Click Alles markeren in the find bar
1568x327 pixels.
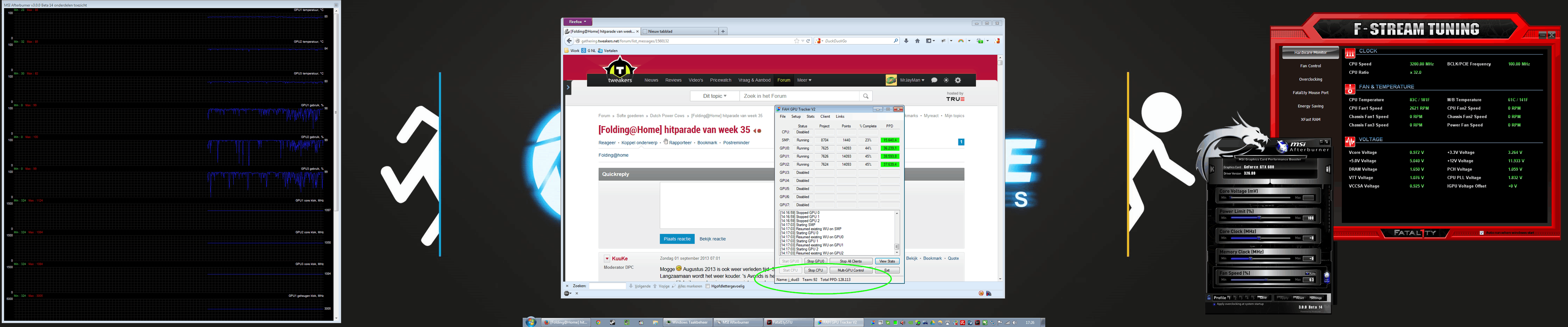tap(687, 286)
